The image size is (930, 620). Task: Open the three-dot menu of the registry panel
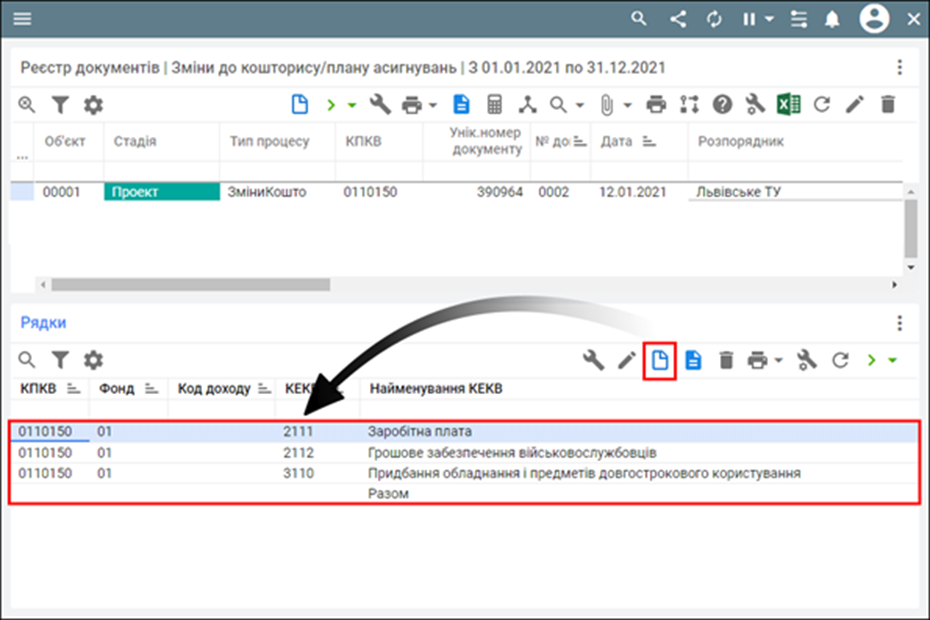pyautogui.click(x=900, y=68)
